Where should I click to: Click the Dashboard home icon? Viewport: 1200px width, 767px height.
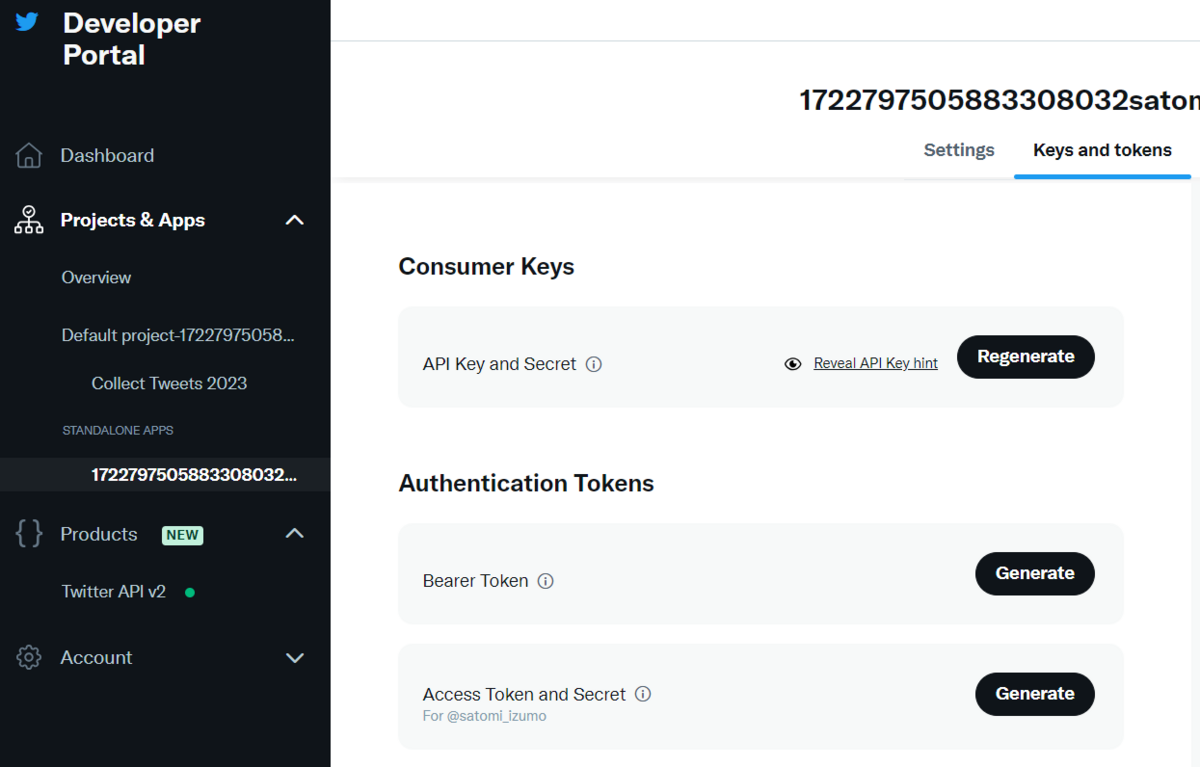coord(29,156)
